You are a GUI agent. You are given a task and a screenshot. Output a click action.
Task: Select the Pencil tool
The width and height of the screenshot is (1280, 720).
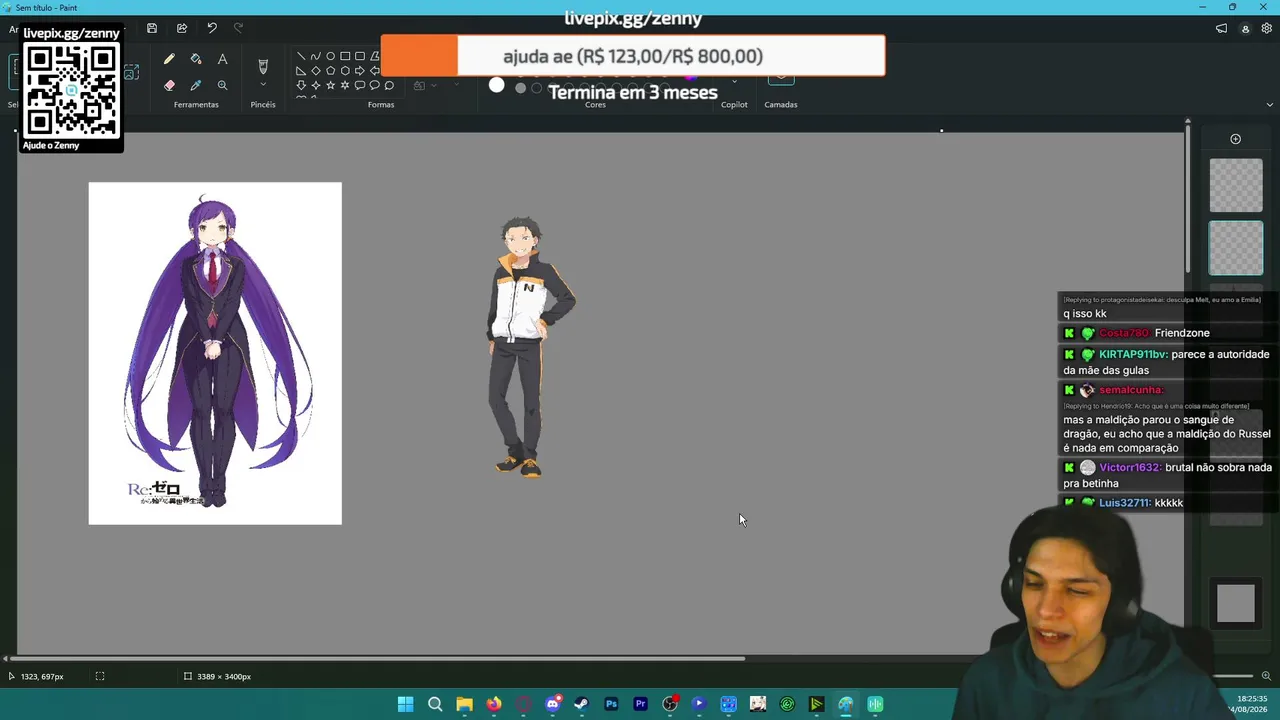[x=169, y=60]
